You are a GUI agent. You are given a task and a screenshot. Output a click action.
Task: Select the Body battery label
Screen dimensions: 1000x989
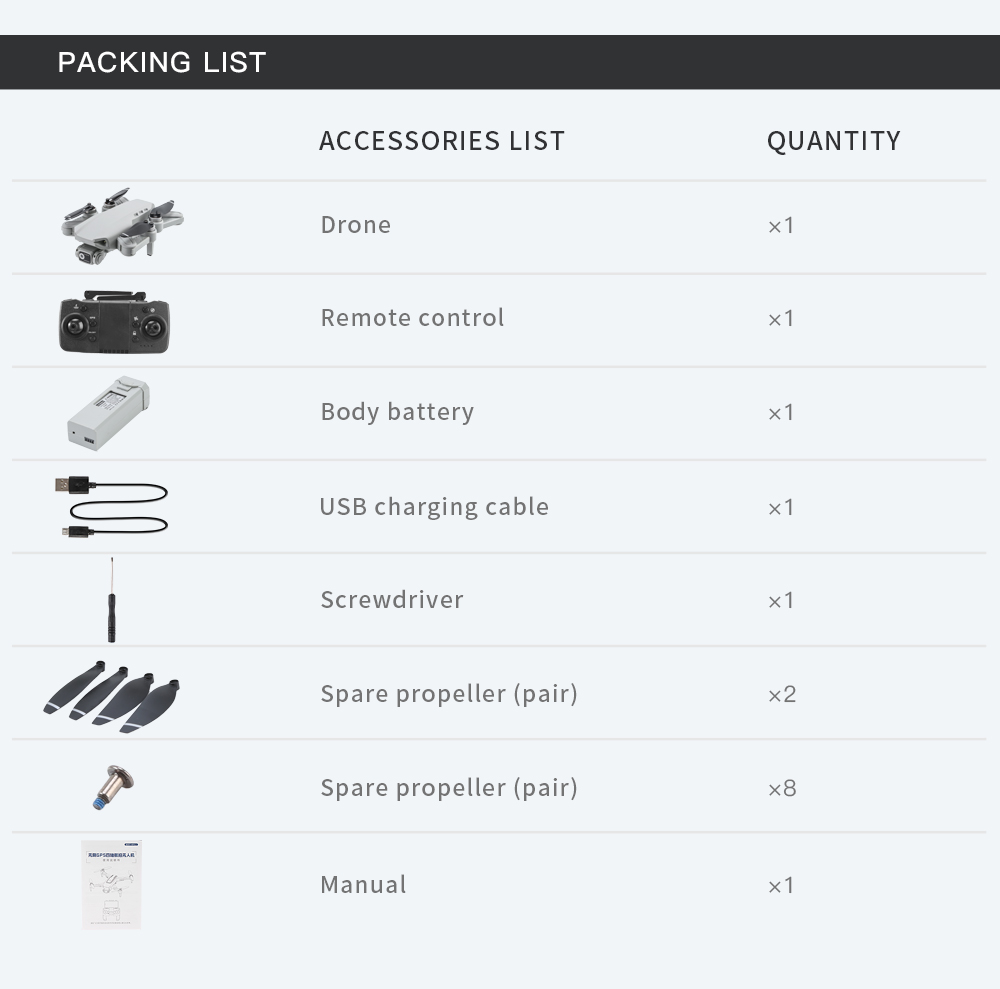397,412
